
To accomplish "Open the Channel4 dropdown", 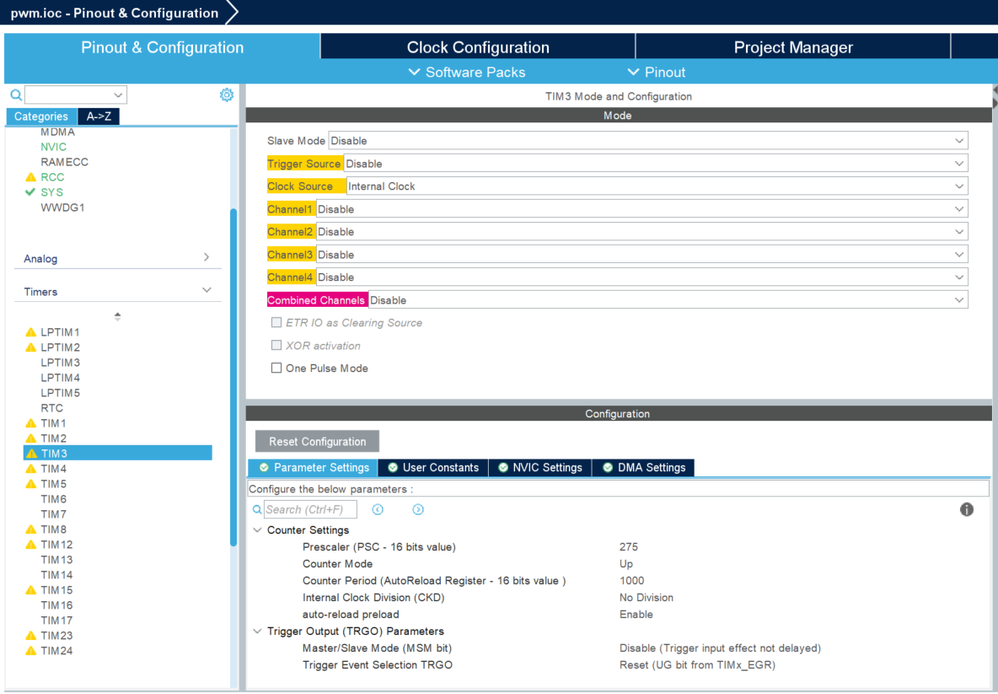I will tap(642, 277).
